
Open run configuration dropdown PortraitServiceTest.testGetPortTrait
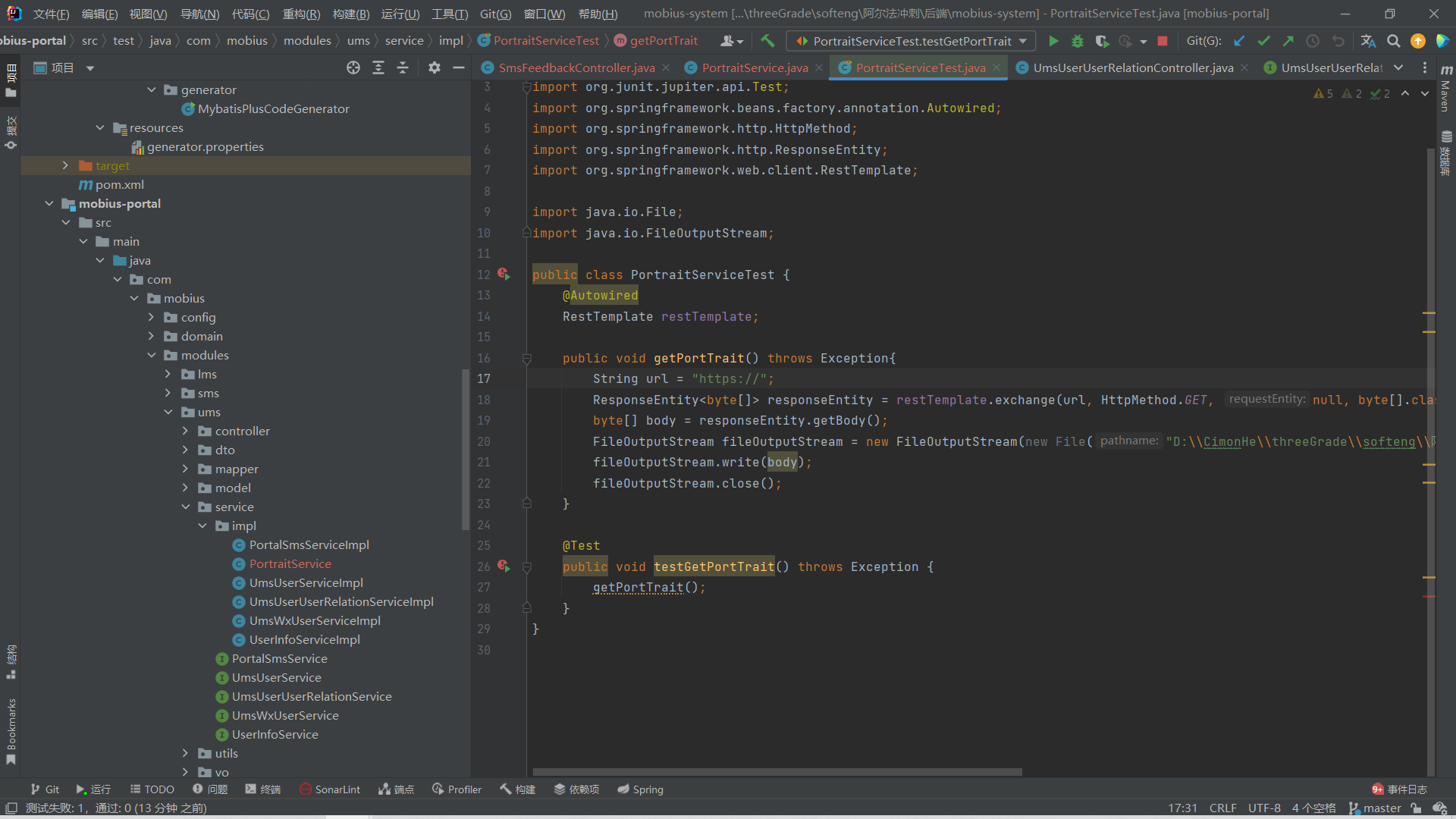point(912,41)
